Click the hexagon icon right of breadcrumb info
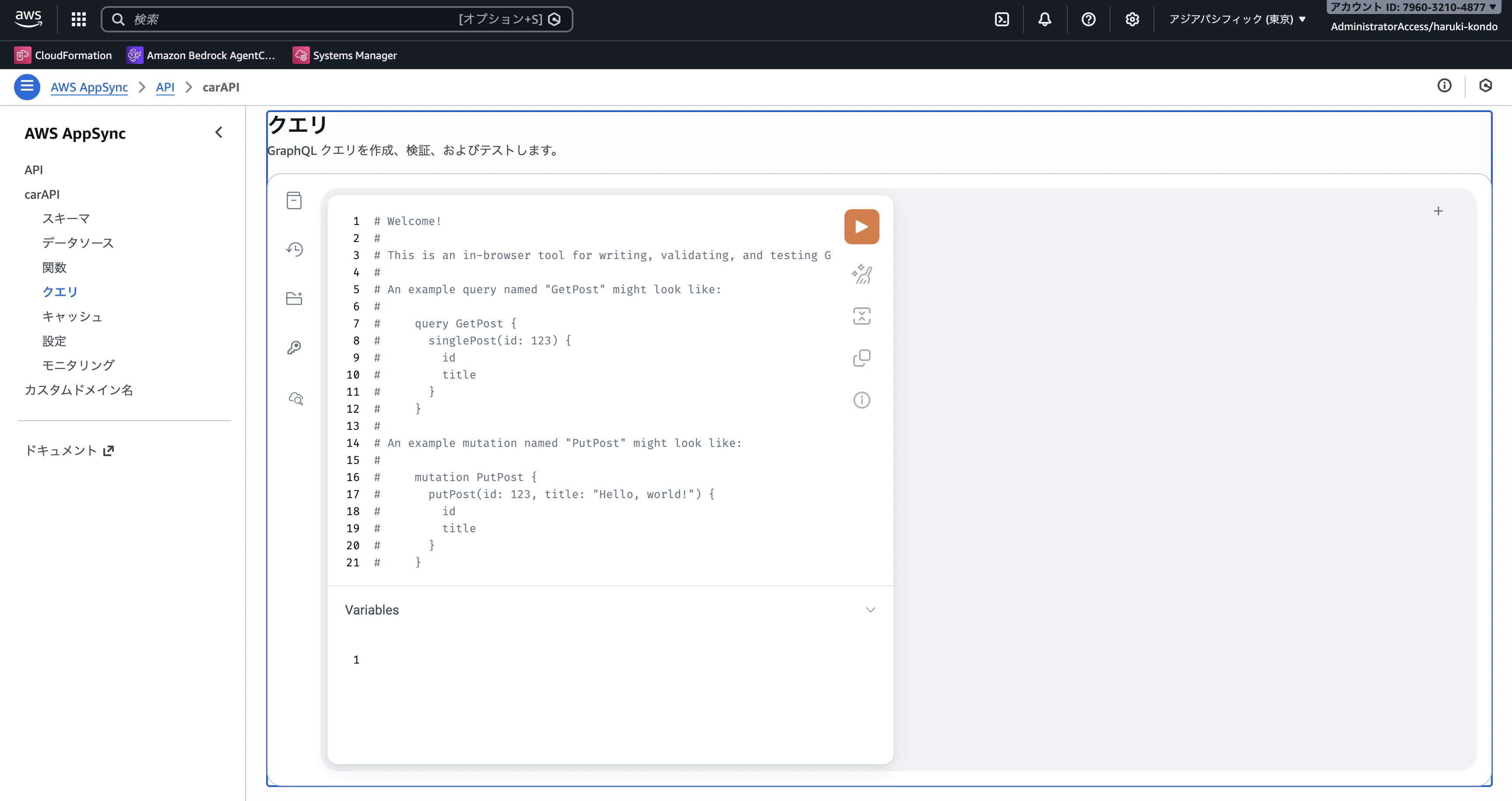This screenshot has height=801, width=1512. [1486, 86]
